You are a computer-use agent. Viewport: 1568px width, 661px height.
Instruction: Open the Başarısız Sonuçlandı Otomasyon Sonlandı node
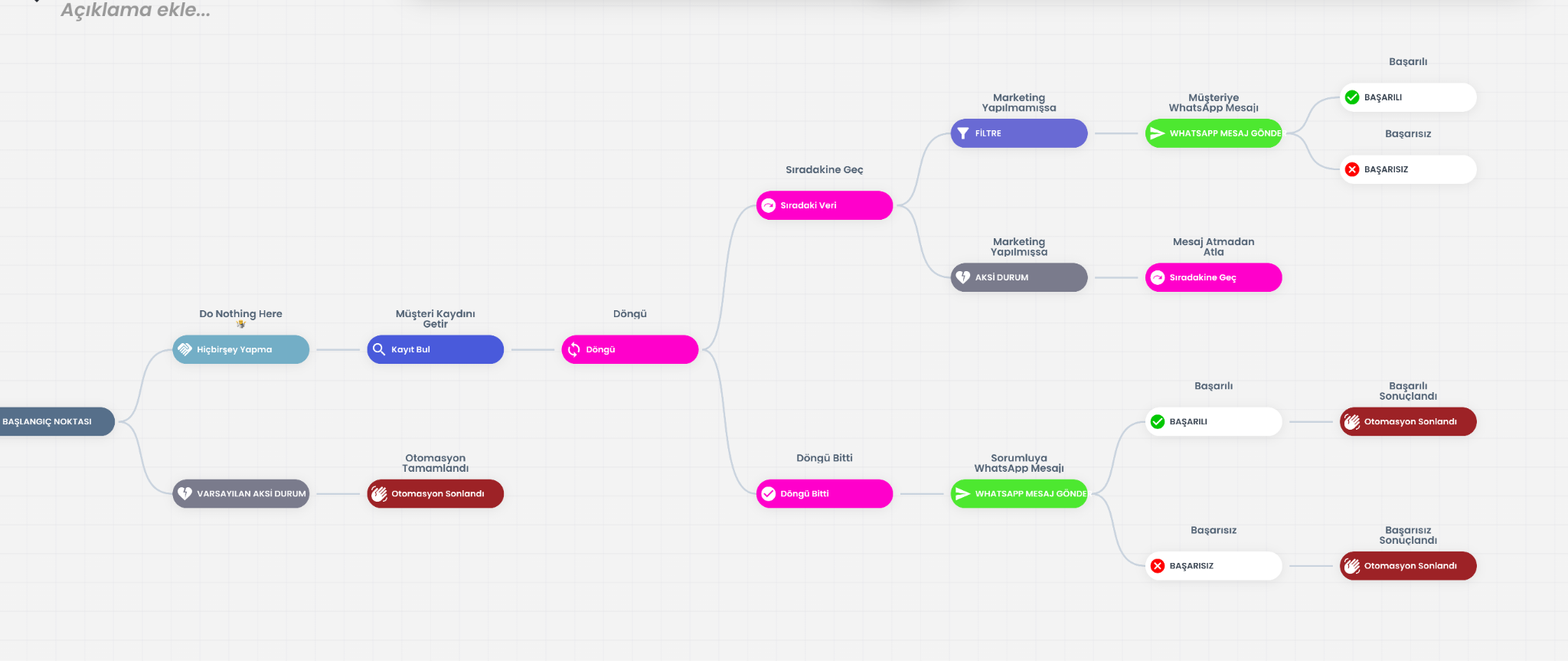(x=1408, y=566)
